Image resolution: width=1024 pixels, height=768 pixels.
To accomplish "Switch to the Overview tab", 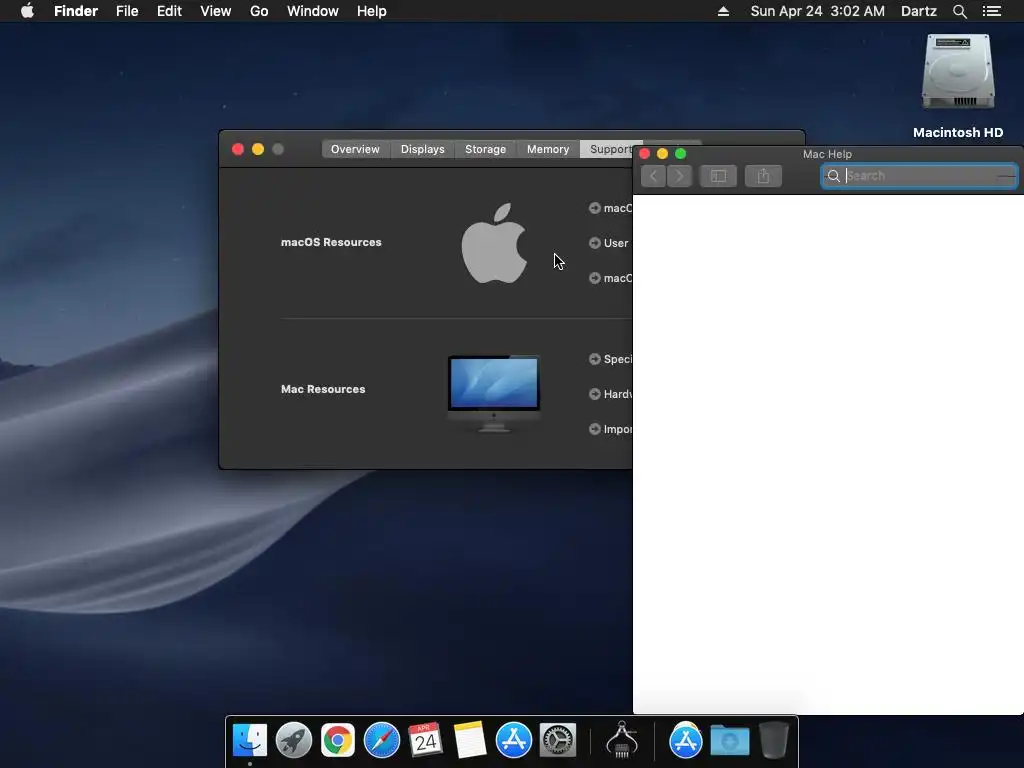I will [x=355, y=149].
